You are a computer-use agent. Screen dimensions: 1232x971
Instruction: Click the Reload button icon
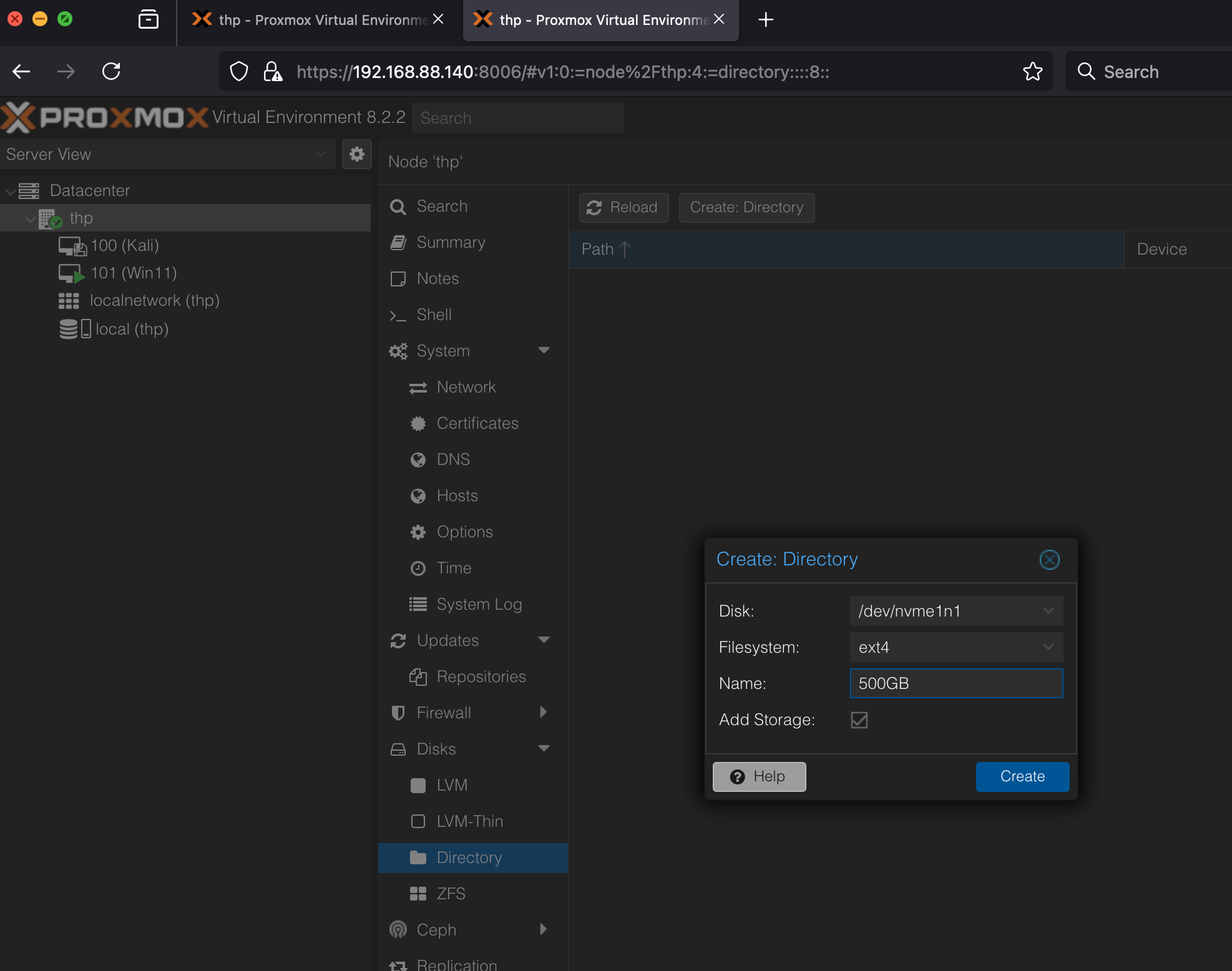point(594,207)
